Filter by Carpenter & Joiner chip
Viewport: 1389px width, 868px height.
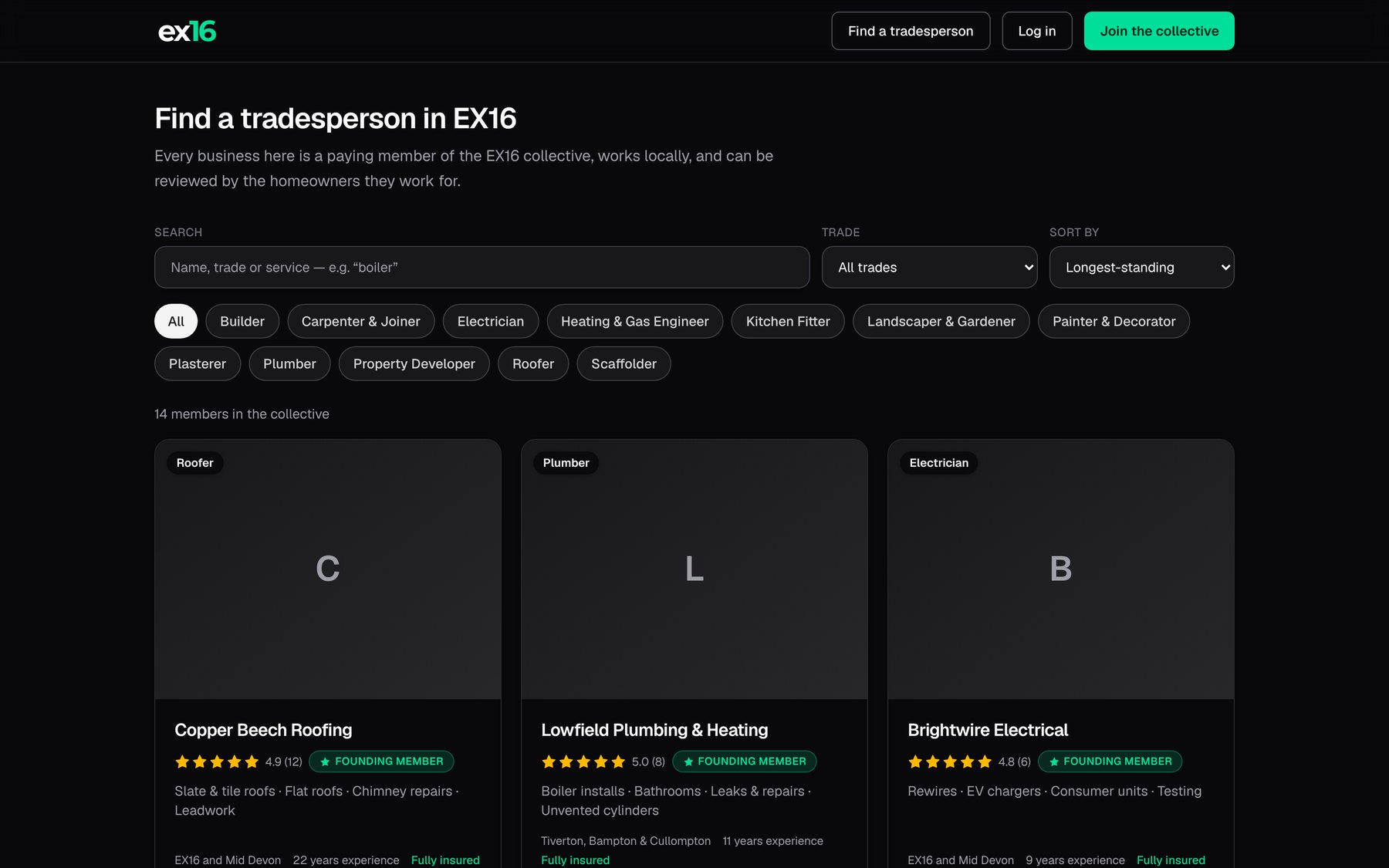tap(360, 321)
